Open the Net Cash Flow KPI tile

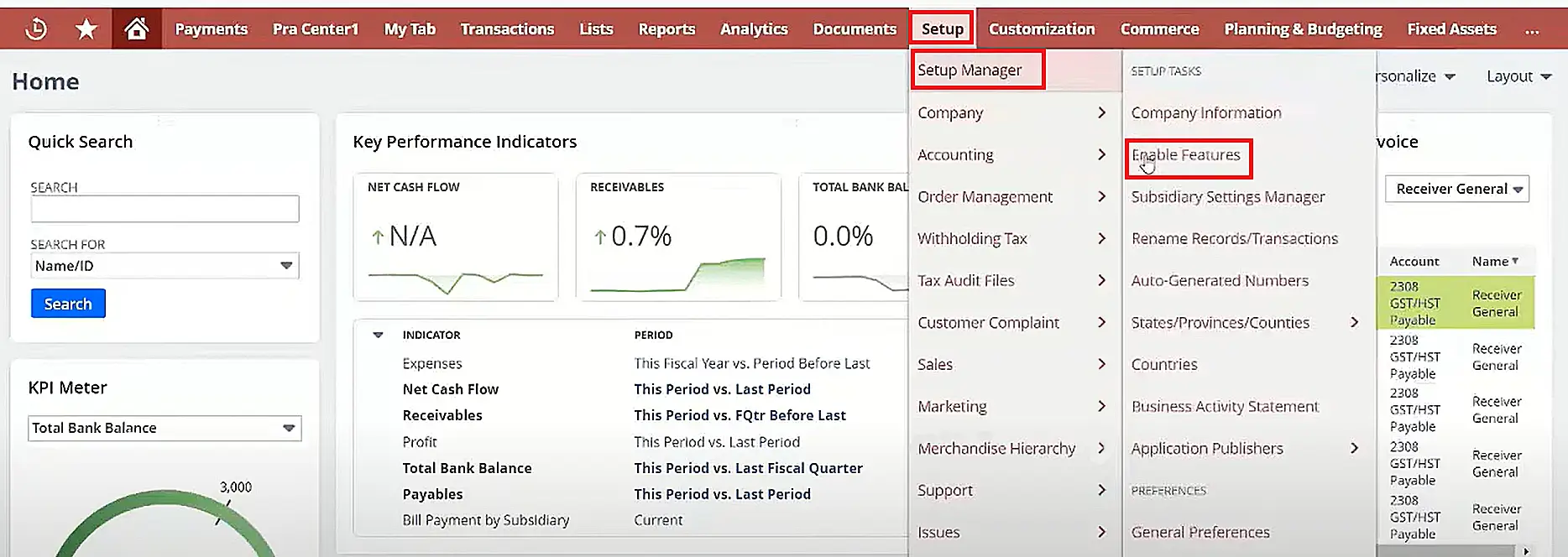point(456,237)
